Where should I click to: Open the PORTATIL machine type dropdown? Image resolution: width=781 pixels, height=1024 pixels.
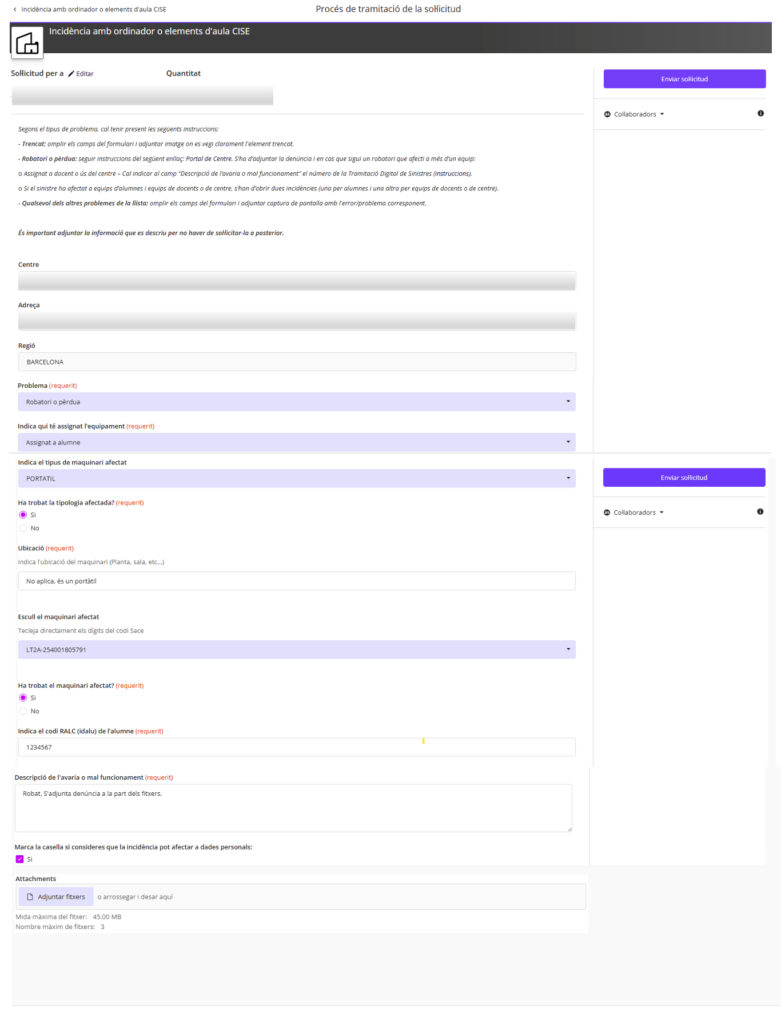[x=296, y=479]
